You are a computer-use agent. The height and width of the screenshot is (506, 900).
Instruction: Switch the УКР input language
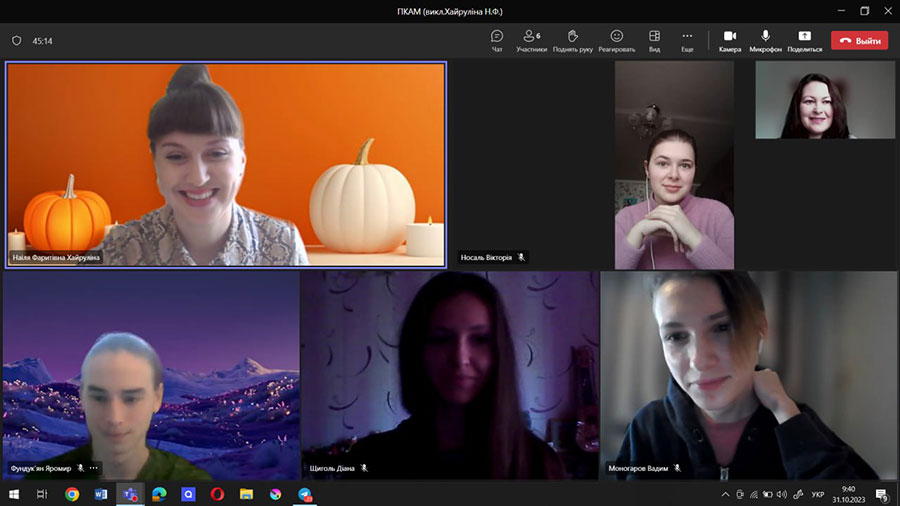(x=818, y=495)
